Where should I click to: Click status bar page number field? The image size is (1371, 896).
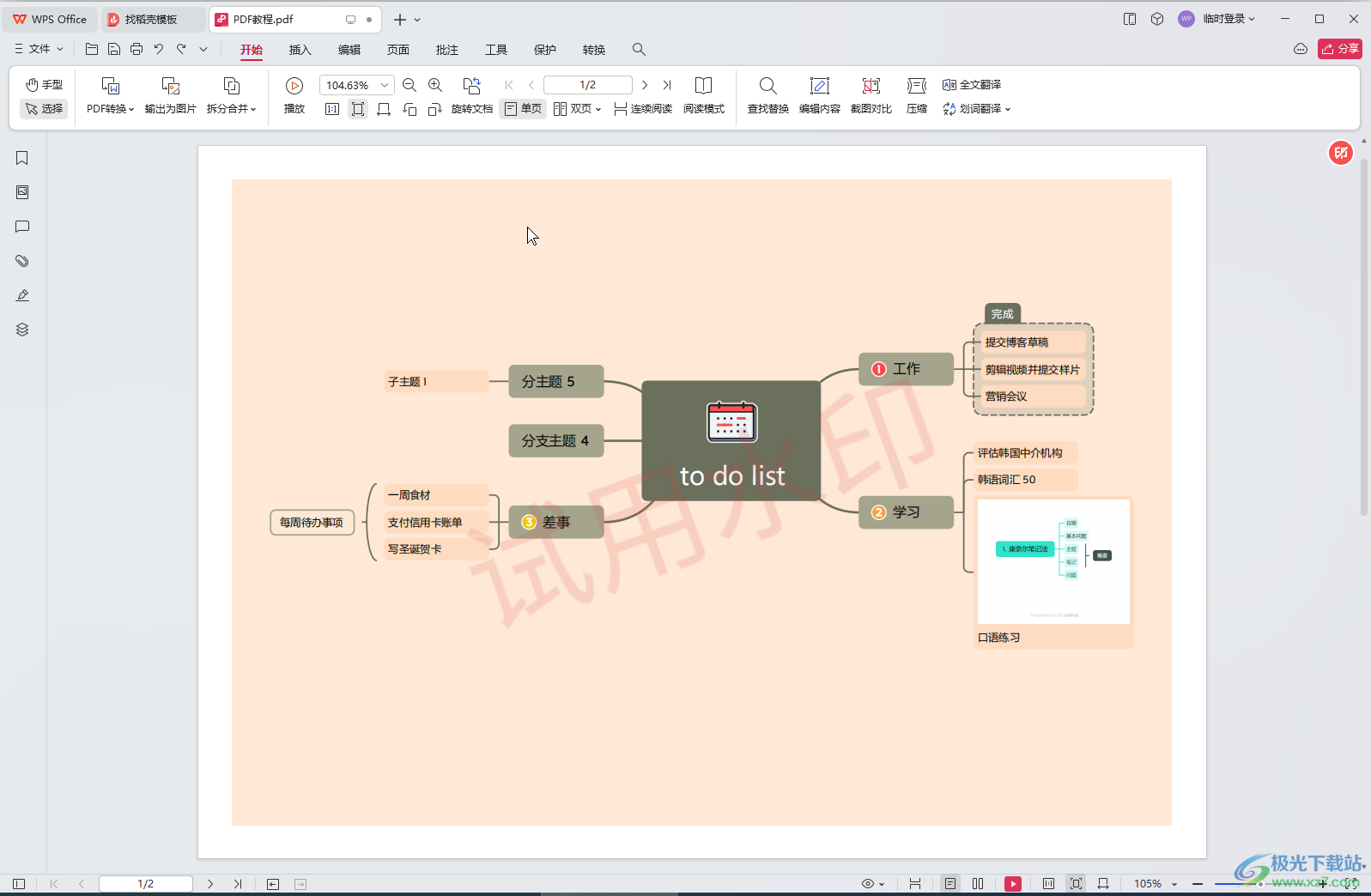[146, 883]
